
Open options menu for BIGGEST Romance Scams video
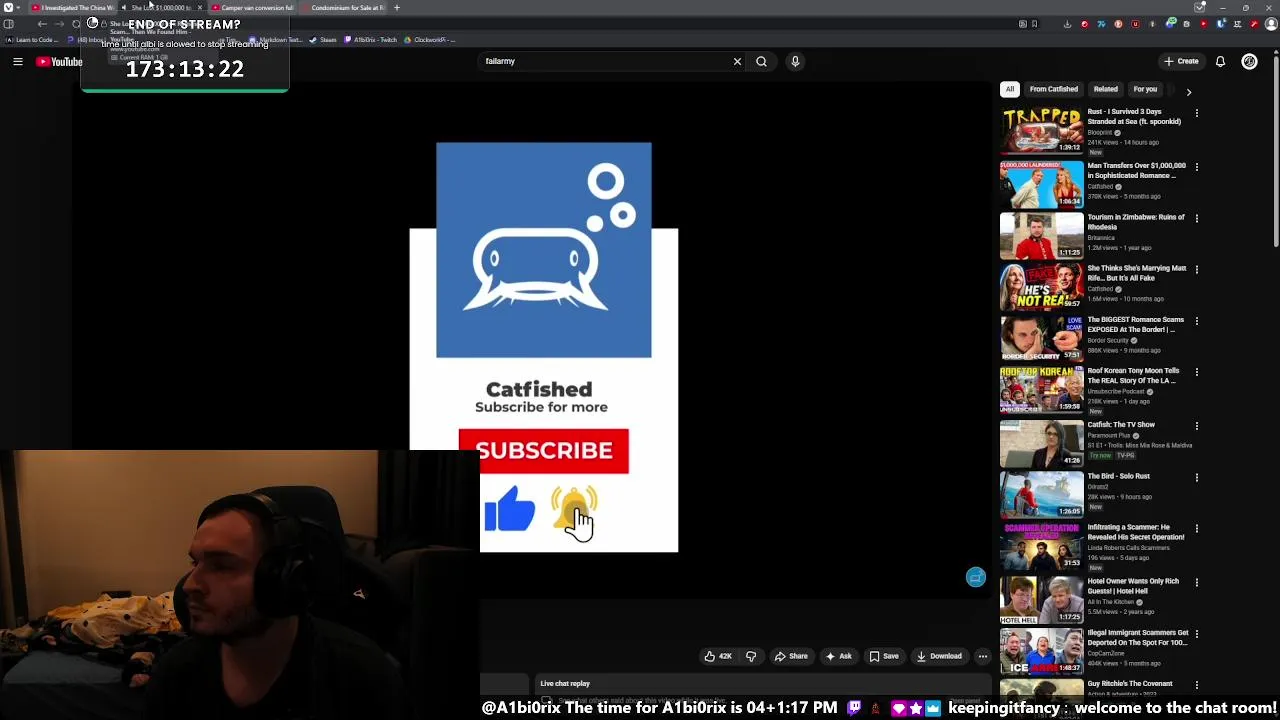pos(1196,321)
